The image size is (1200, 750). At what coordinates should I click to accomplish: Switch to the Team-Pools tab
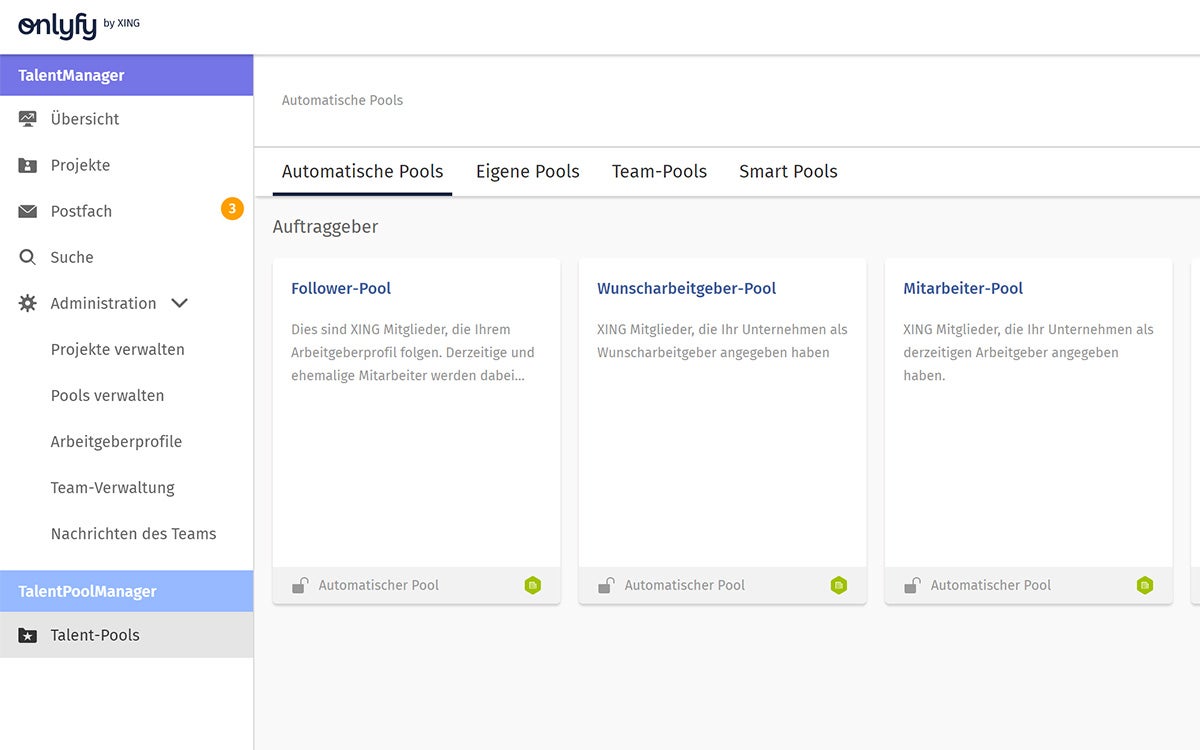click(x=659, y=171)
